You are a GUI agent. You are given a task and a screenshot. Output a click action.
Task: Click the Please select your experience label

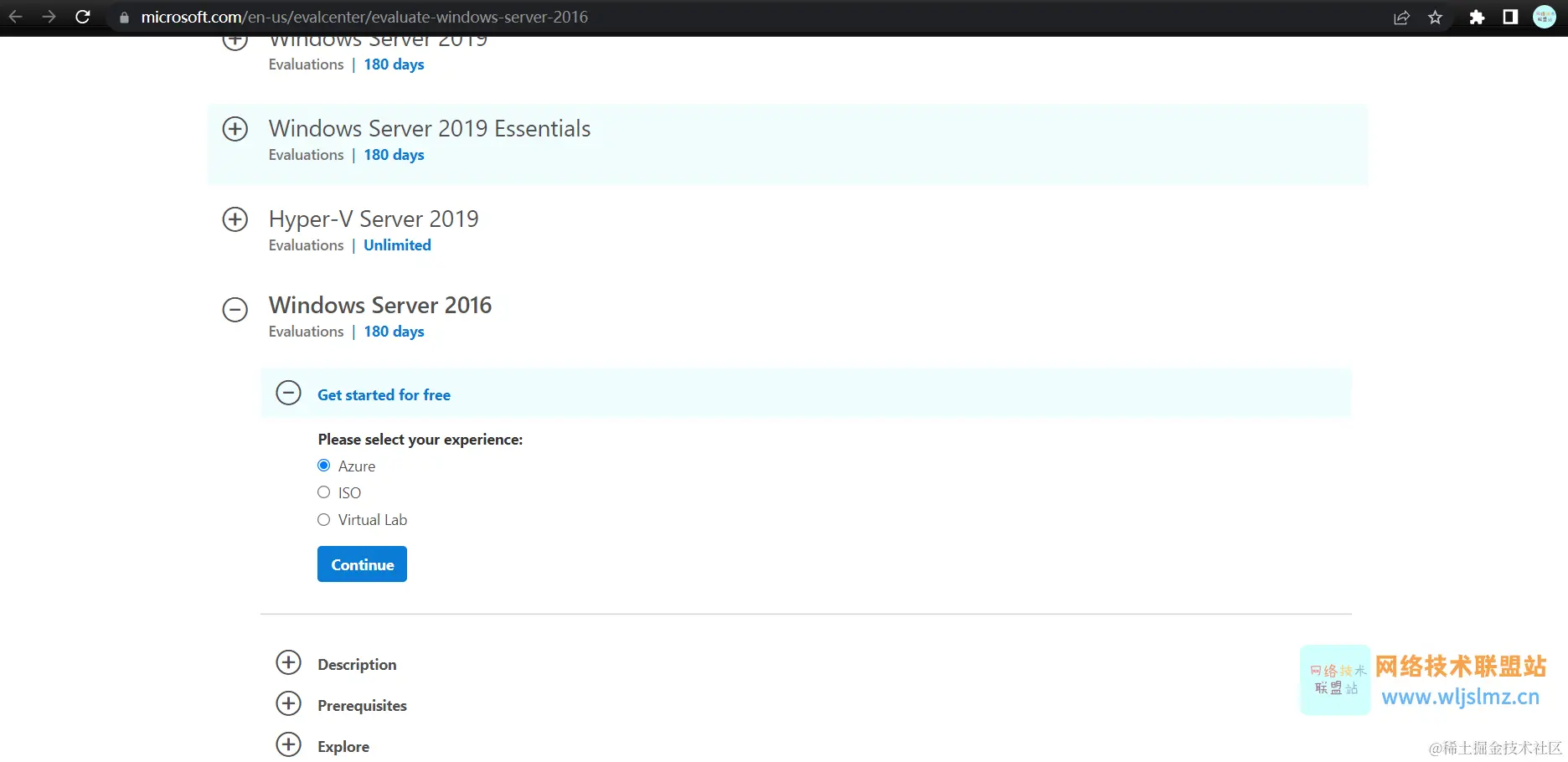420,440
